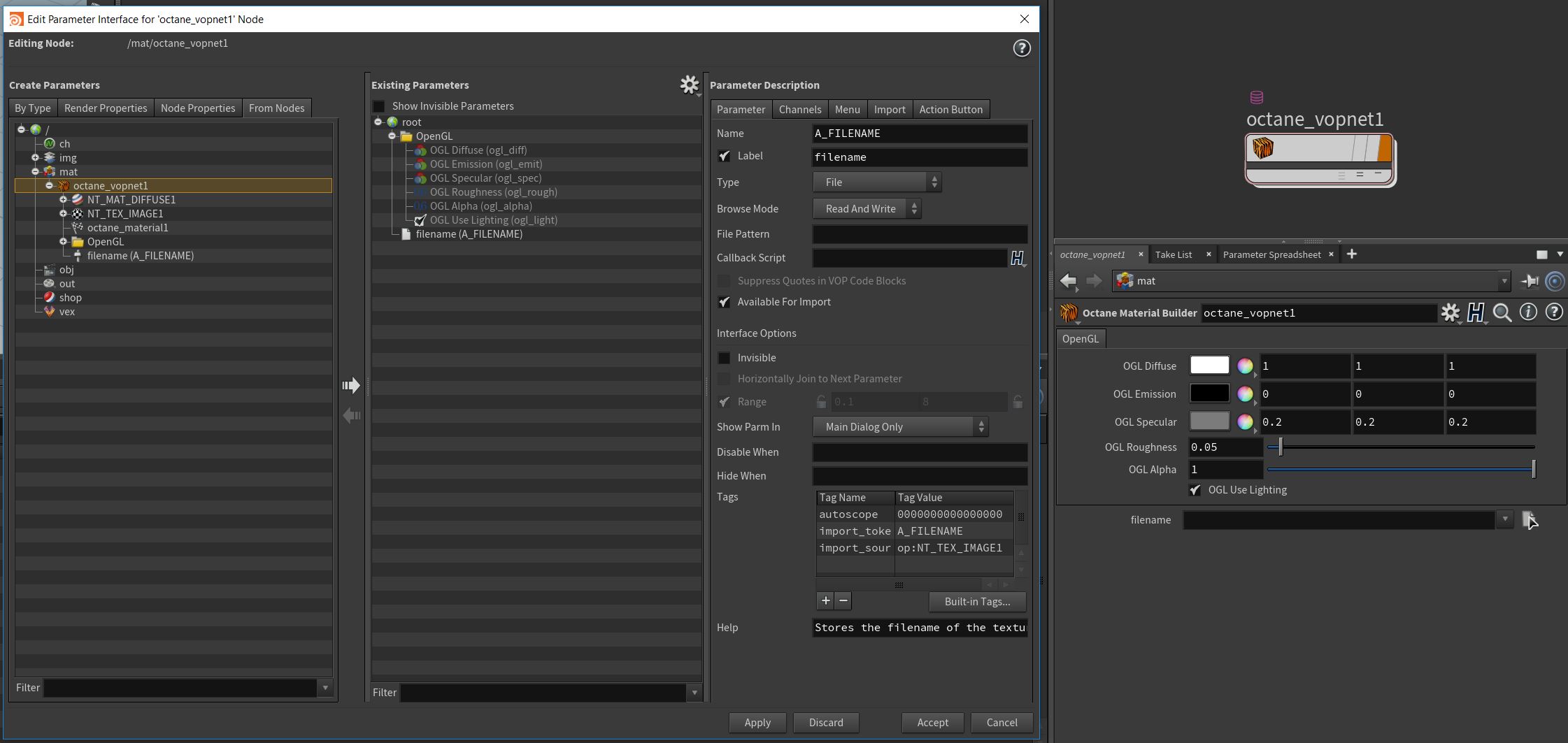Open the Existing Parameters gear menu

tap(690, 85)
